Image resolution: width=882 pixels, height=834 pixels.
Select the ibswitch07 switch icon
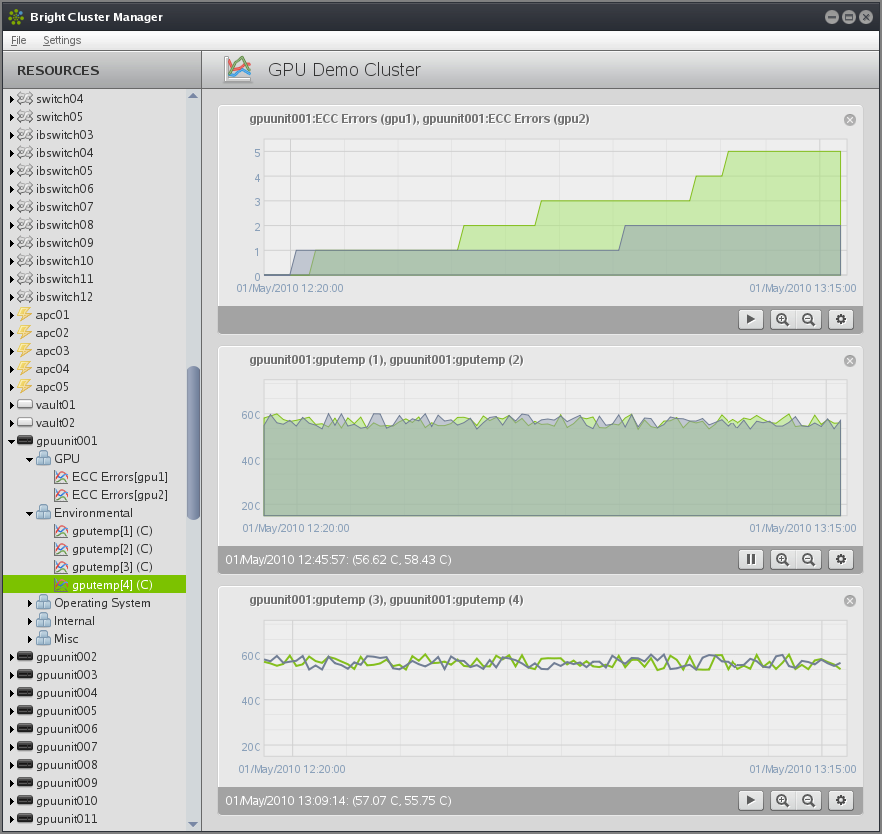(25, 206)
